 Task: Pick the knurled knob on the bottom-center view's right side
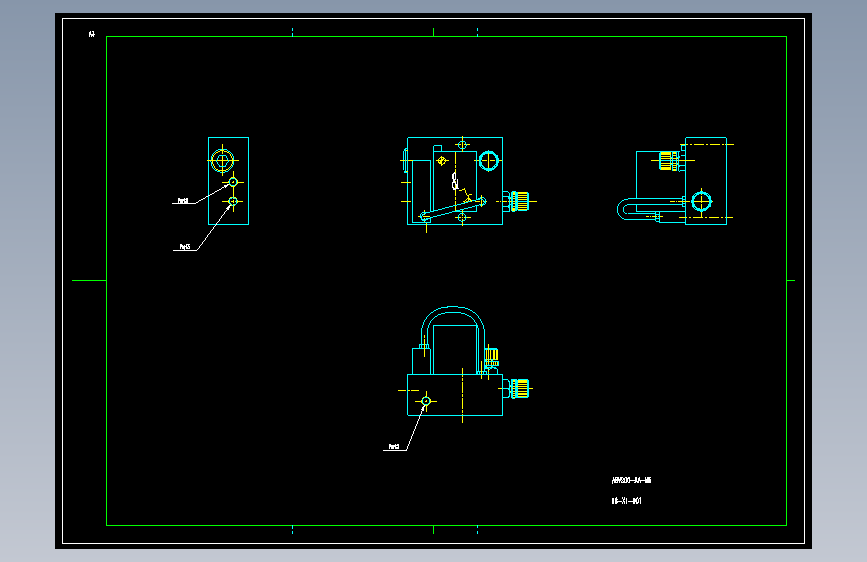(x=520, y=389)
